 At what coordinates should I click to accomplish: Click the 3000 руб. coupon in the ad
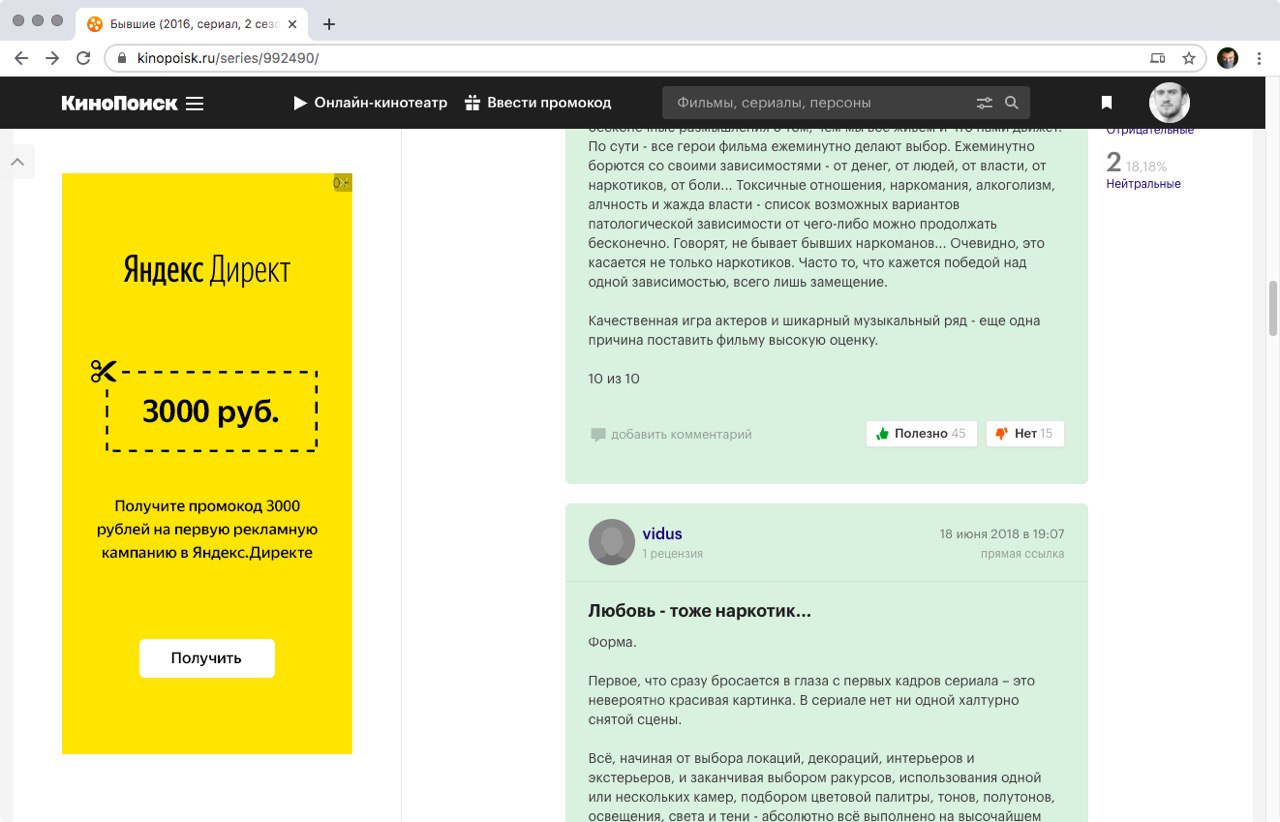[211, 411]
